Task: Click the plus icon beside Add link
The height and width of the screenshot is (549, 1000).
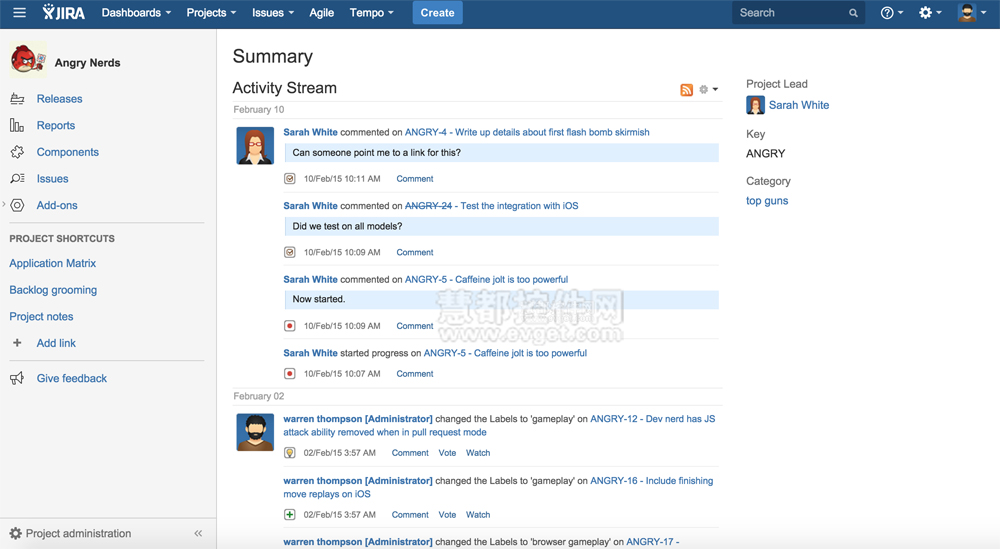Action: 17,343
